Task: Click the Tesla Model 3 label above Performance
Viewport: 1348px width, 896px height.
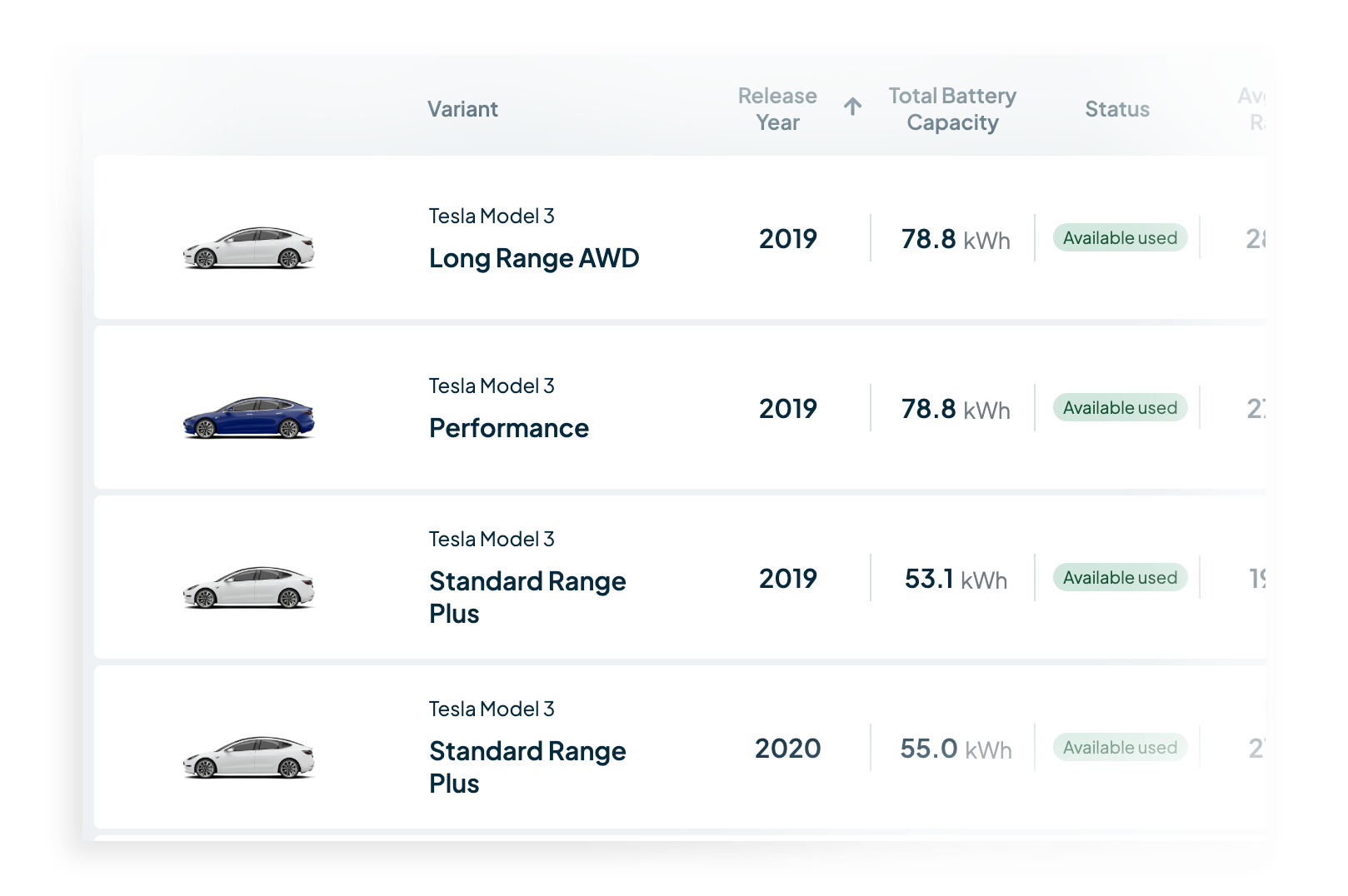Action: 490,386
